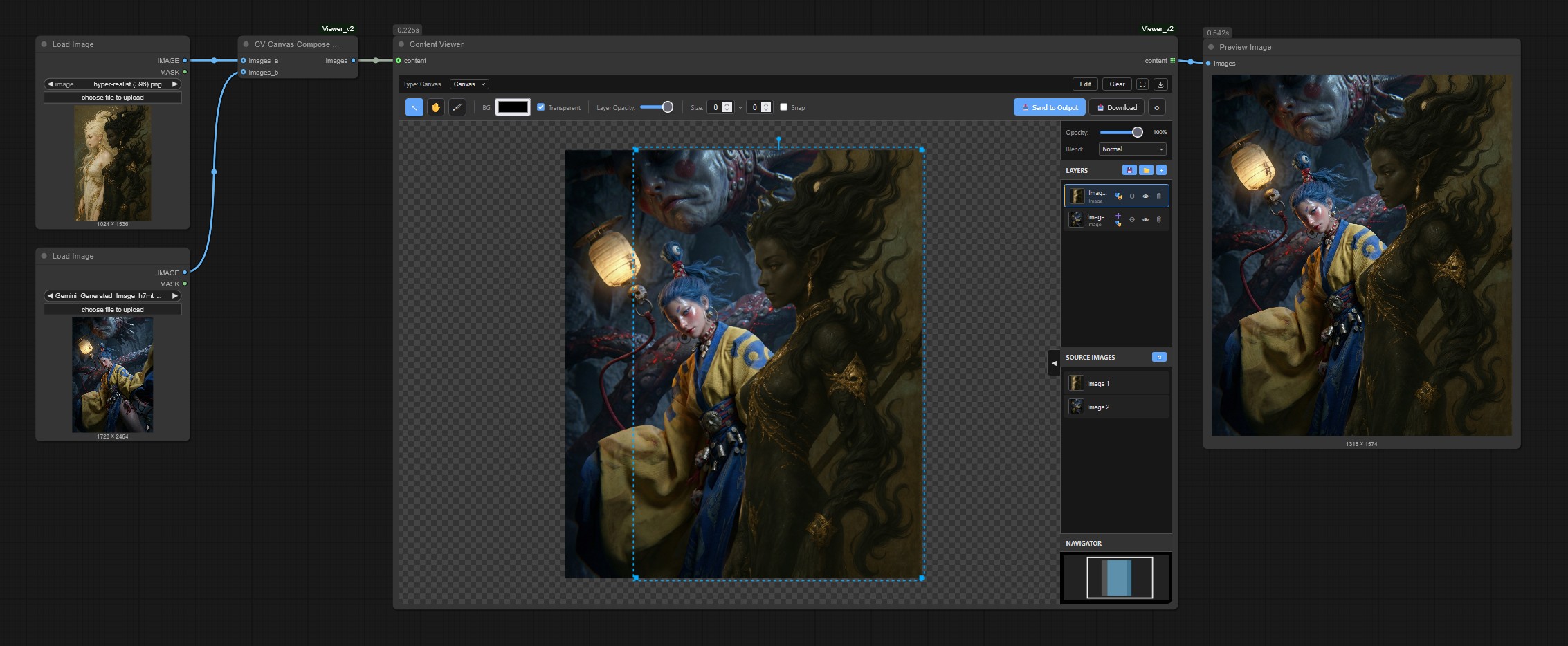This screenshot has width=1568, height=646.
Task: Select Image 1 in Source Images
Action: tap(1116, 383)
